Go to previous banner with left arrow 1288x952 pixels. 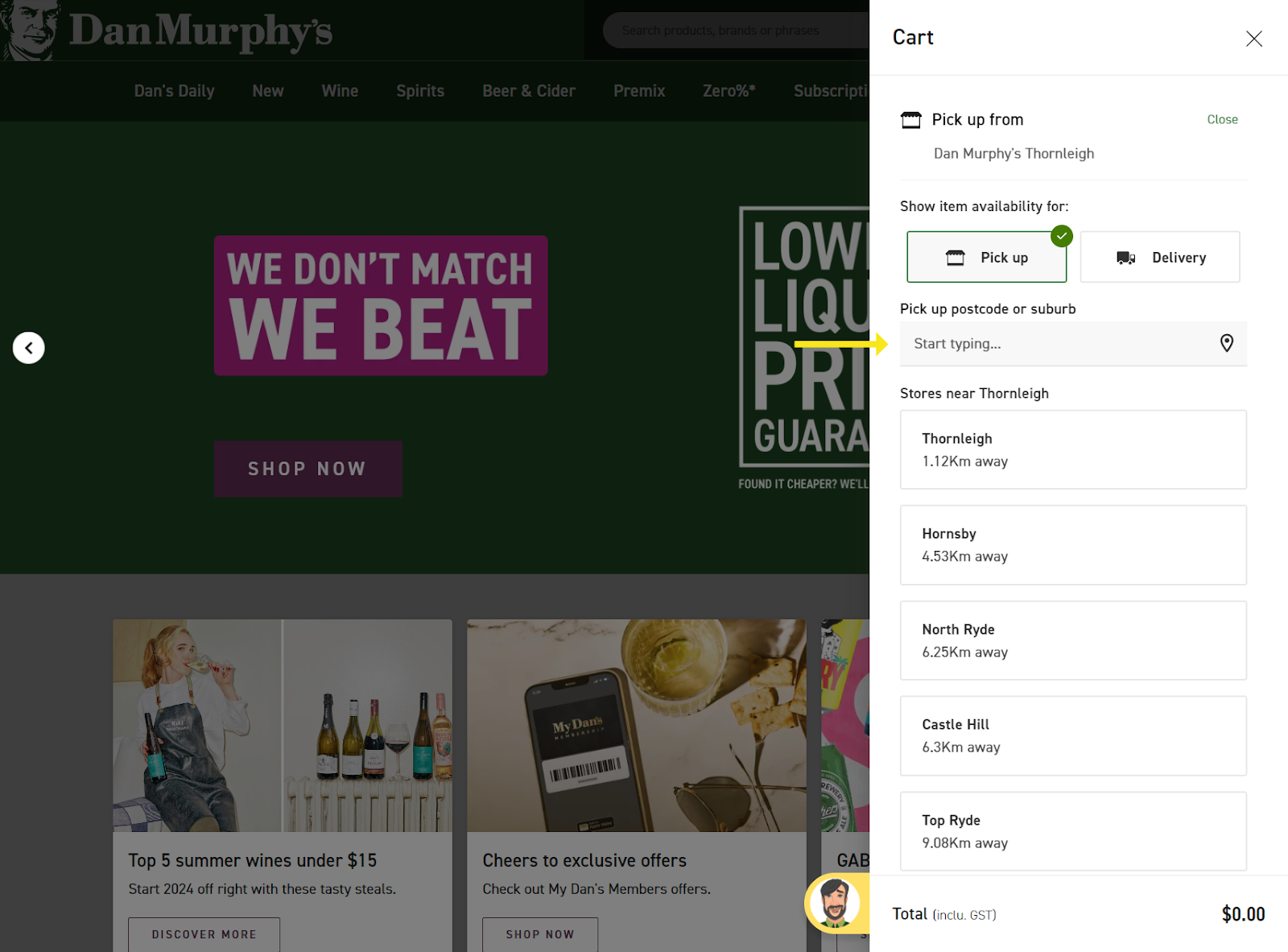click(29, 348)
